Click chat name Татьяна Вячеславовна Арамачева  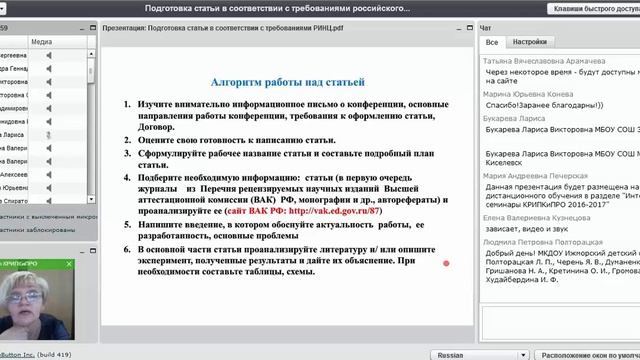[544, 61]
